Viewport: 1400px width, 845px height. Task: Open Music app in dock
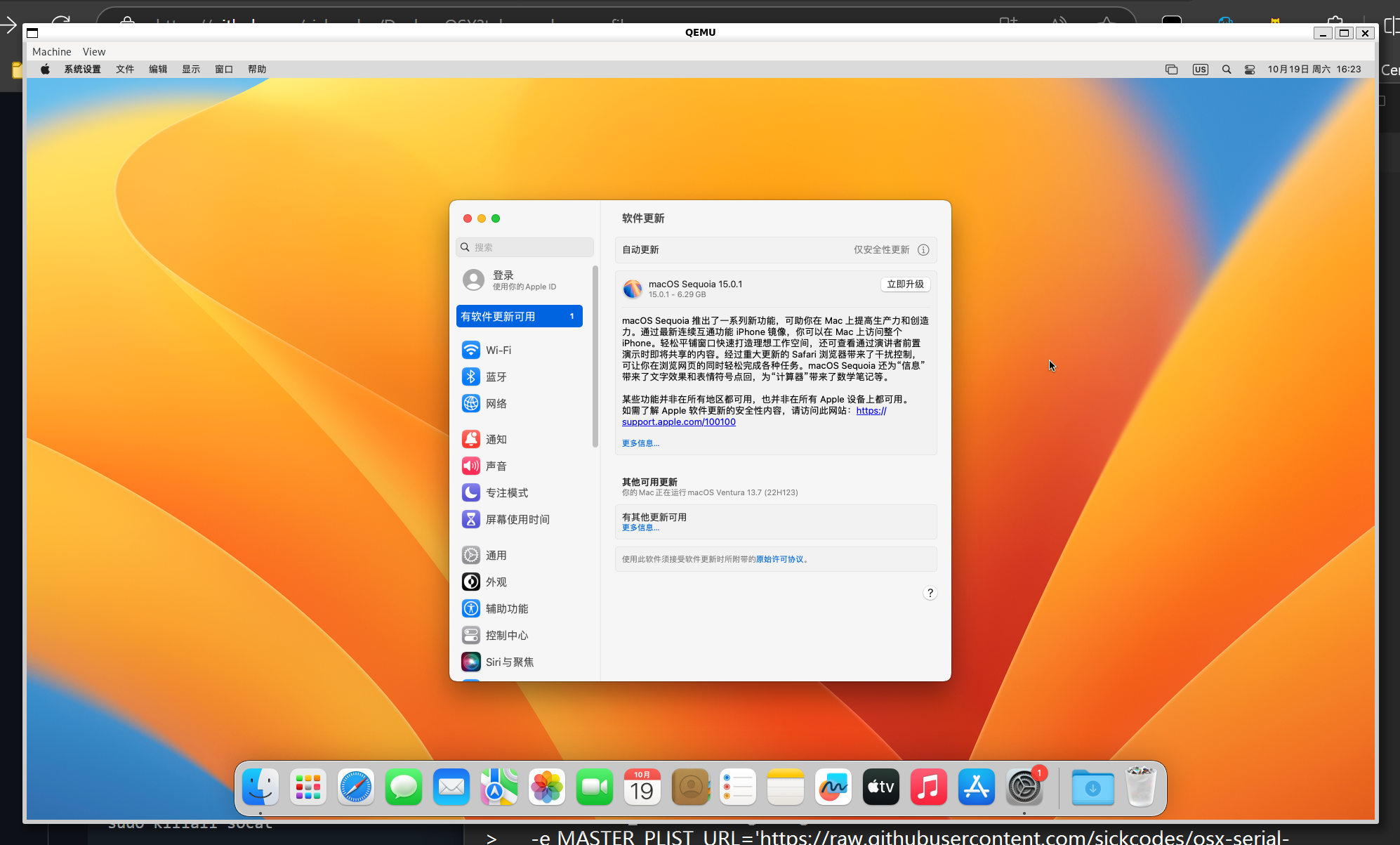point(929,787)
